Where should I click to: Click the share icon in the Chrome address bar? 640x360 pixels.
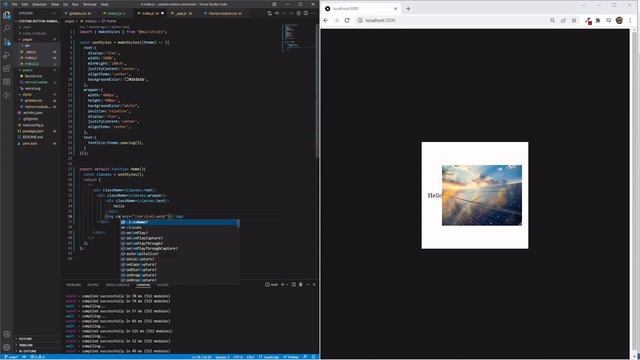563,20
